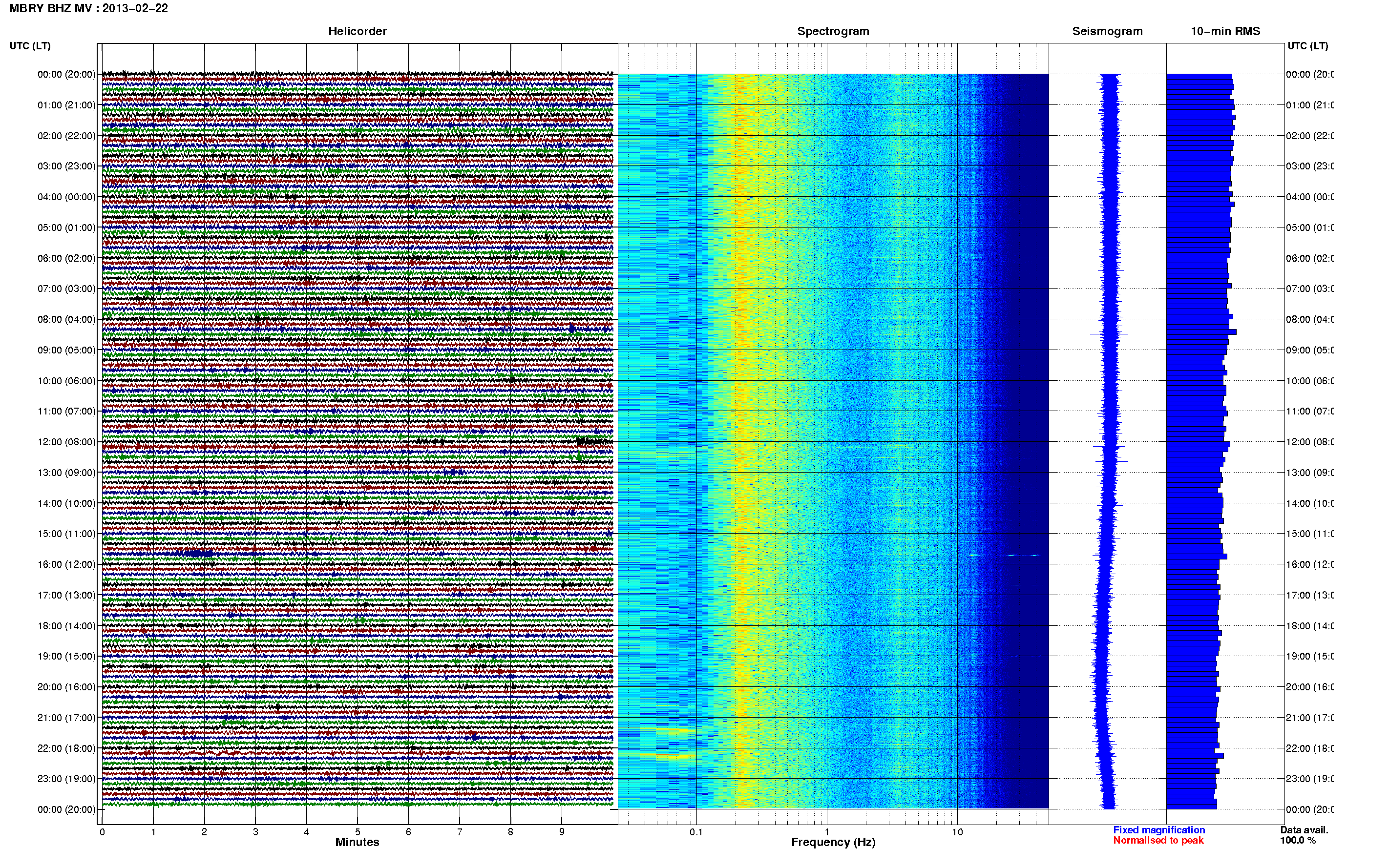Select the left '06:00 (02:00)' time label
Screen dimensions: 1389x868
point(66,258)
